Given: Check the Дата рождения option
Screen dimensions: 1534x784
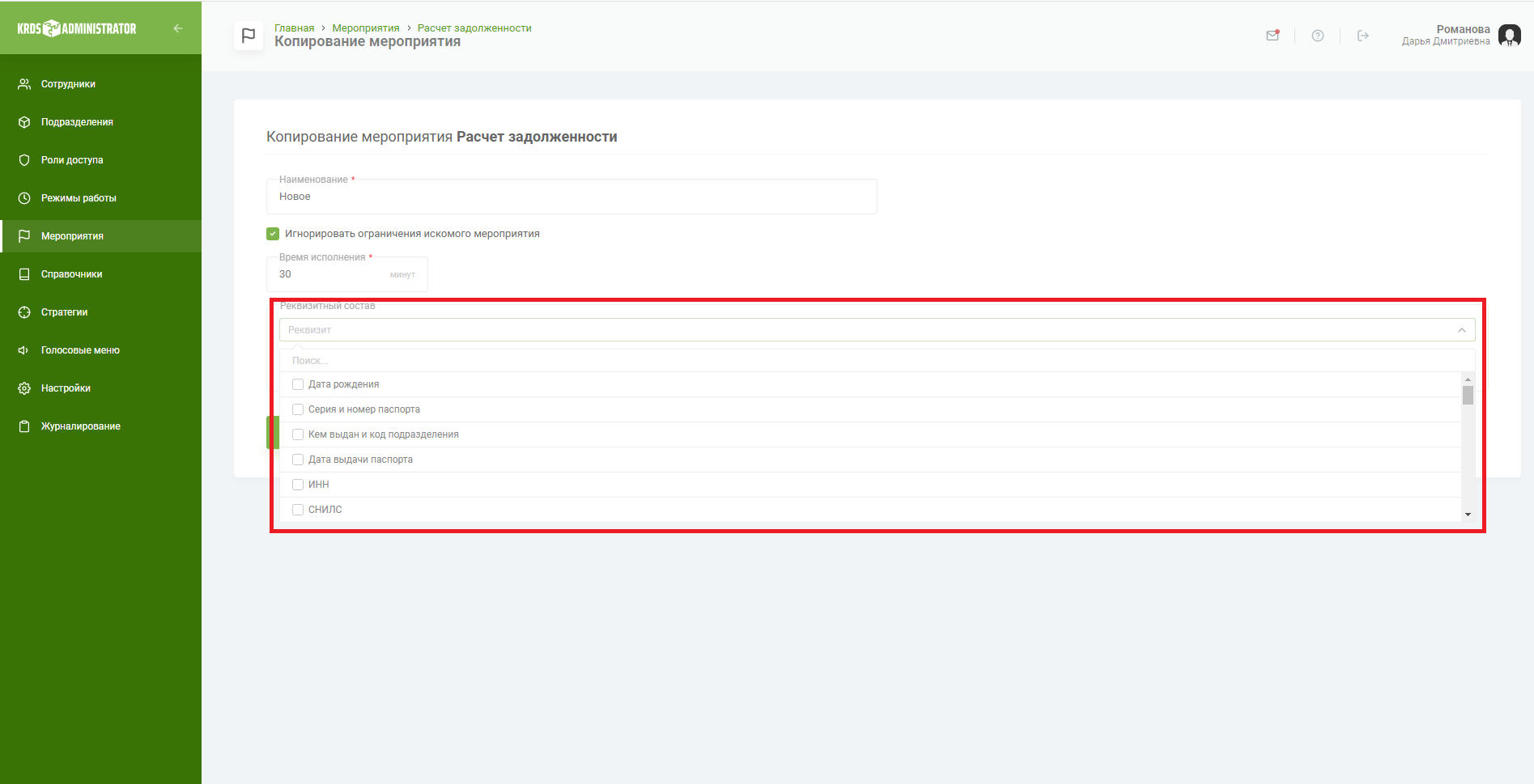Looking at the screenshot, I should pos(298,384).
